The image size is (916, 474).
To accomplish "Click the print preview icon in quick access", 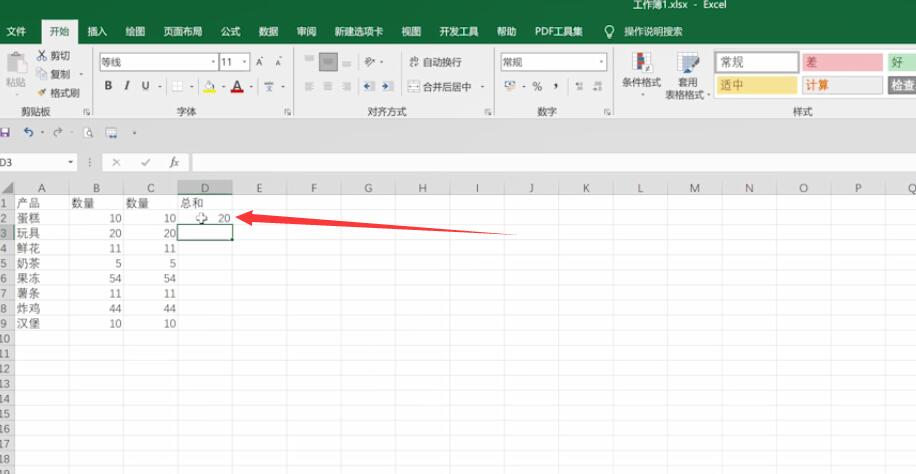I will [88, 133].
